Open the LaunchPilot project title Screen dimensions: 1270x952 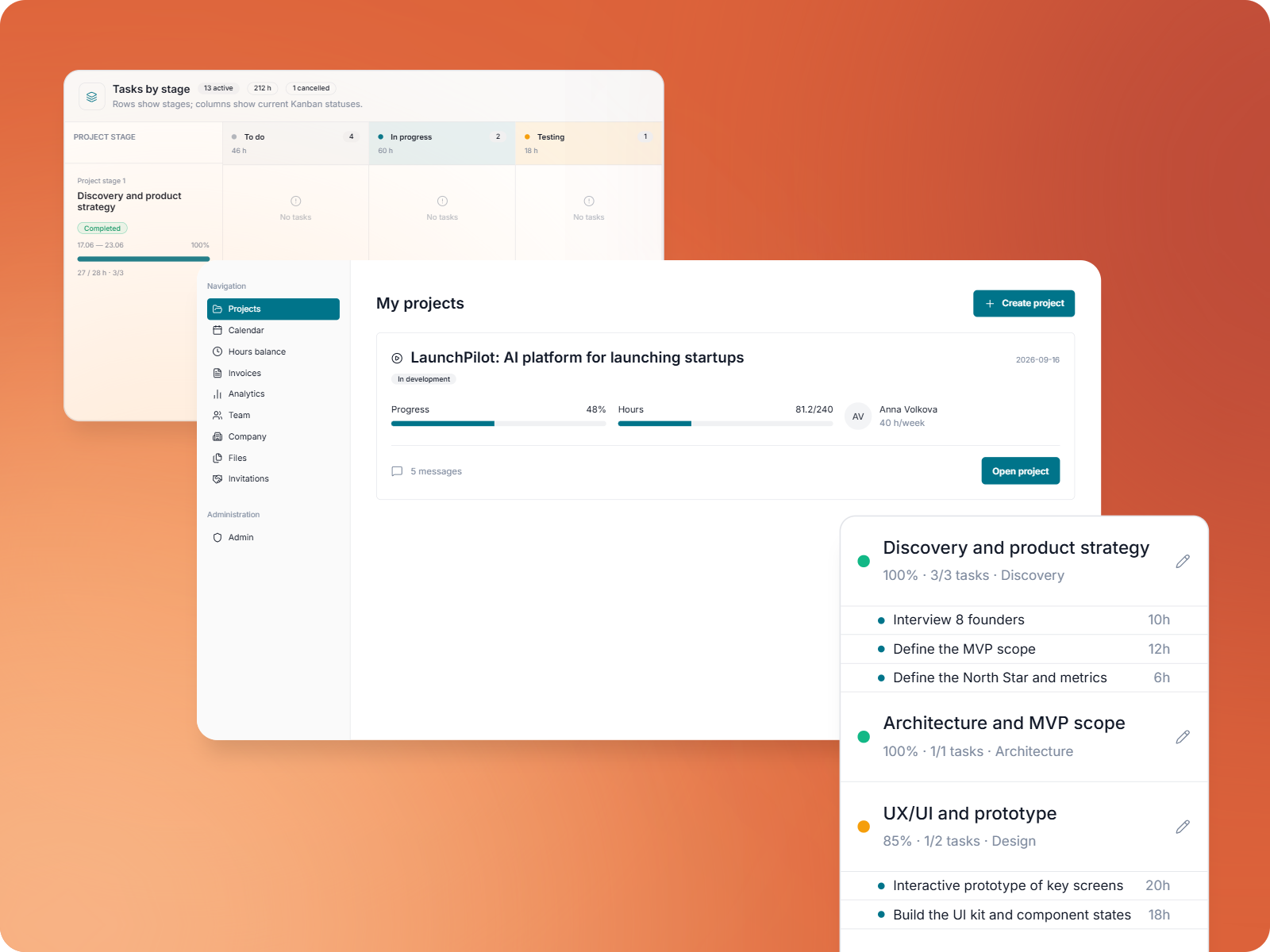pos(577,358)
